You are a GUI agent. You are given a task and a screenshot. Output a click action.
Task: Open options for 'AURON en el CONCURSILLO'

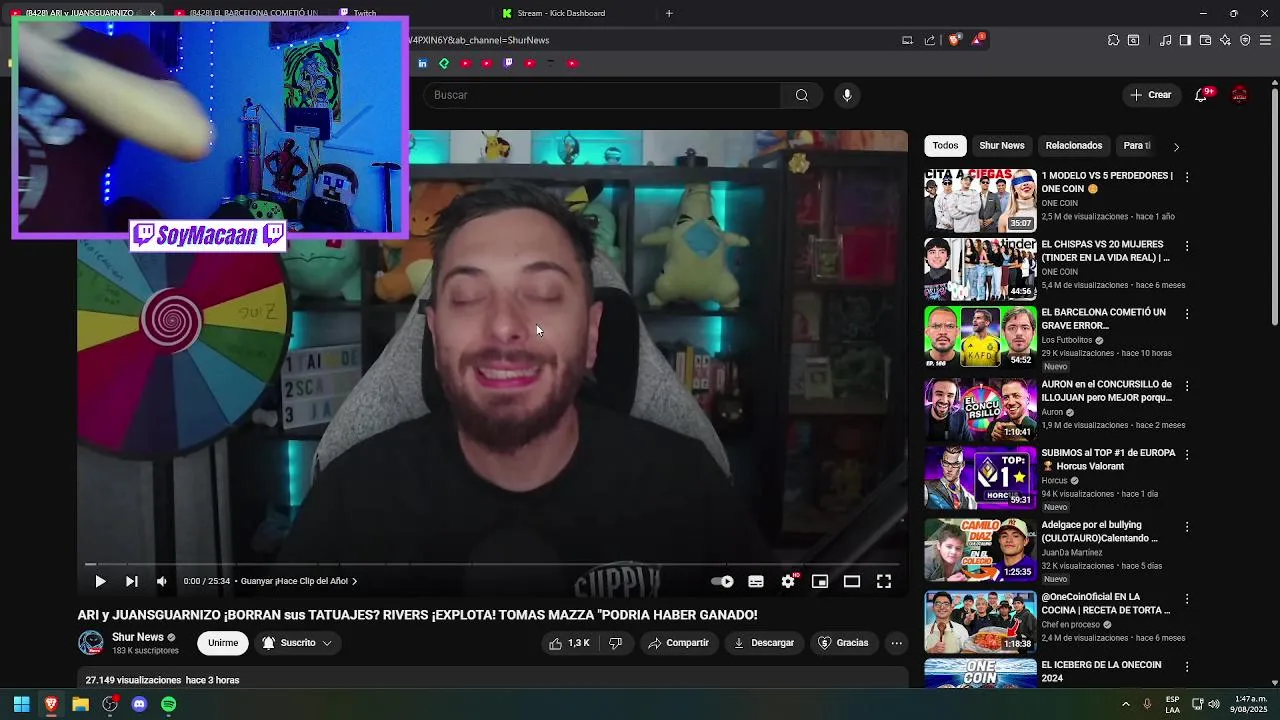click(1187, 386)
